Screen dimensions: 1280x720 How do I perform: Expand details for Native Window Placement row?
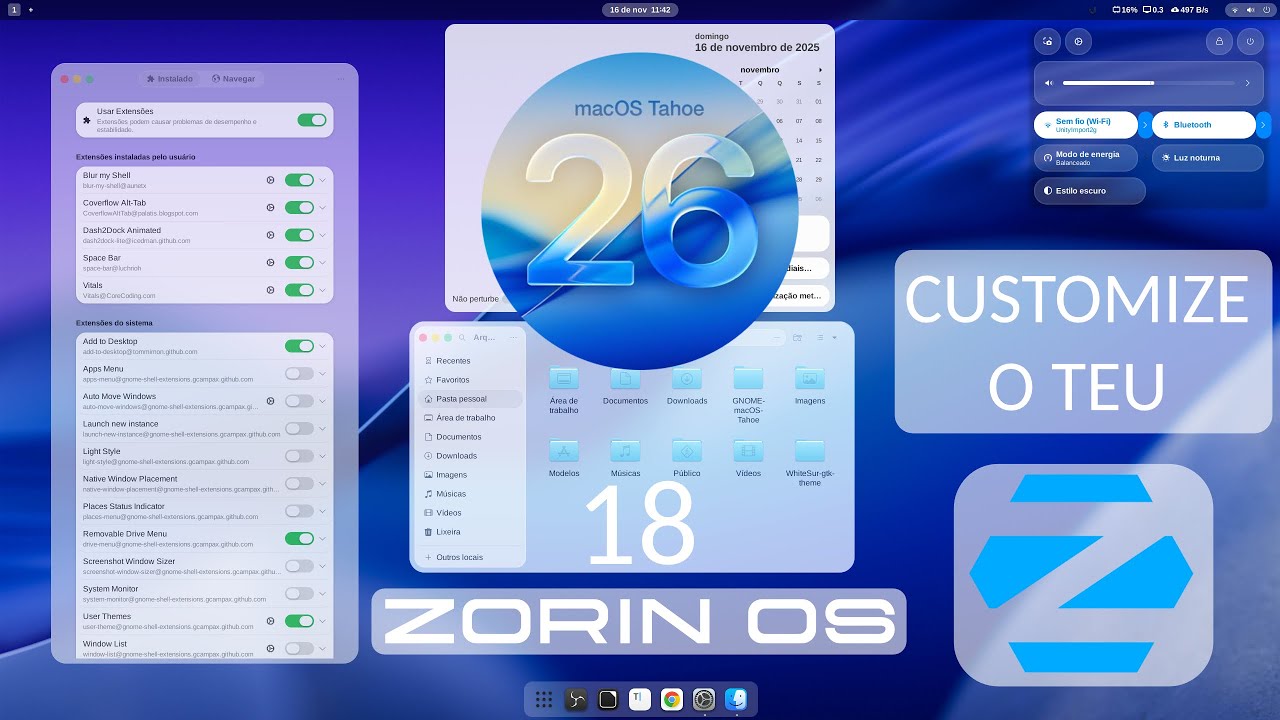coord(323,483)
